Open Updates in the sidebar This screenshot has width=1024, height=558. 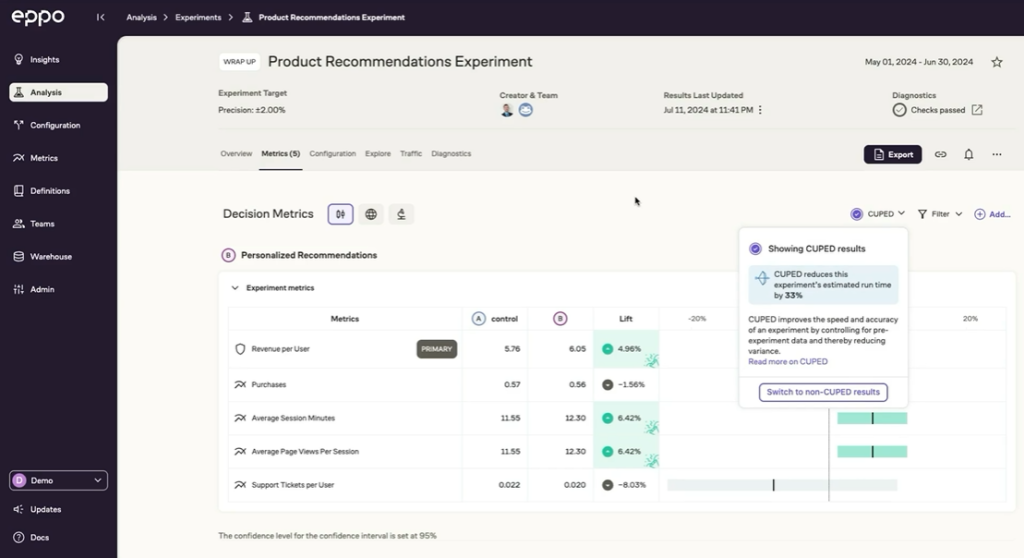45,509
